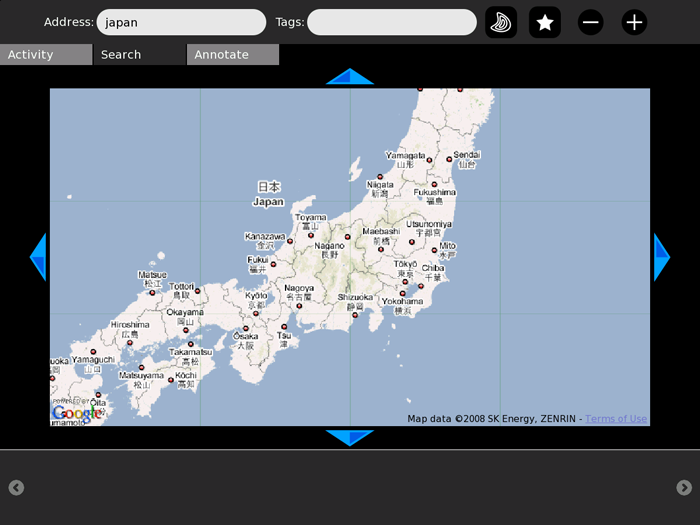
Task: Switch to the Activity tab
Action: [46, 55]
